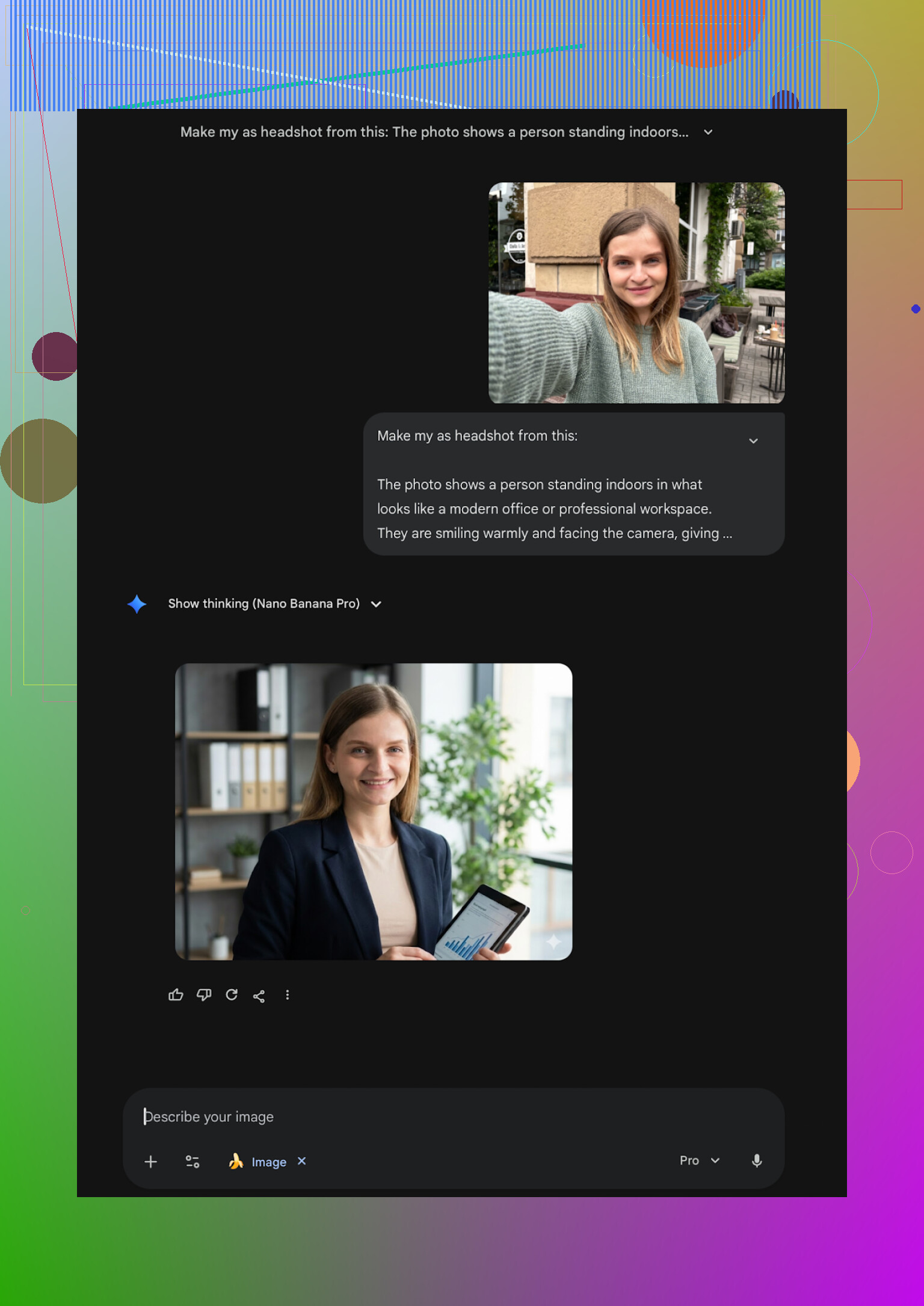Regenerate the image response

click(232, 995)
